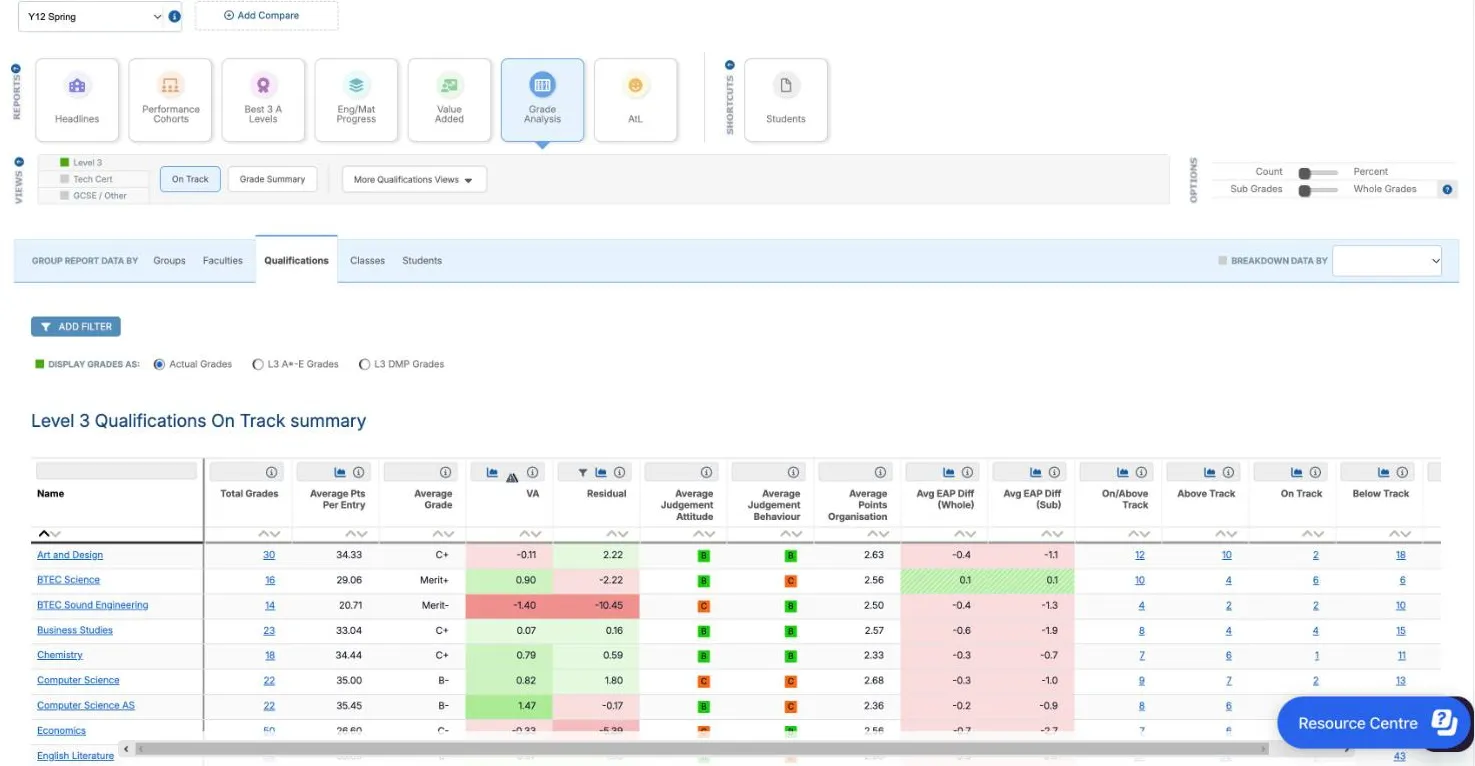Open the Best 3 A Levels report
The height and width of the screenshot is (766, 1475).
pos(263,100)
